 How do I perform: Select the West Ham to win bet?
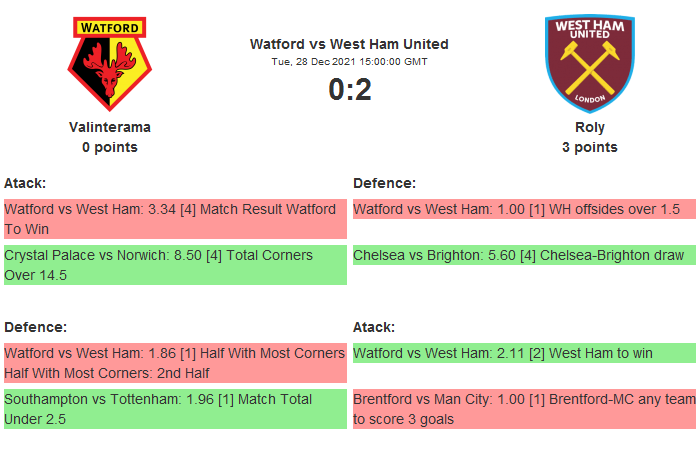[x=523, y=352]
